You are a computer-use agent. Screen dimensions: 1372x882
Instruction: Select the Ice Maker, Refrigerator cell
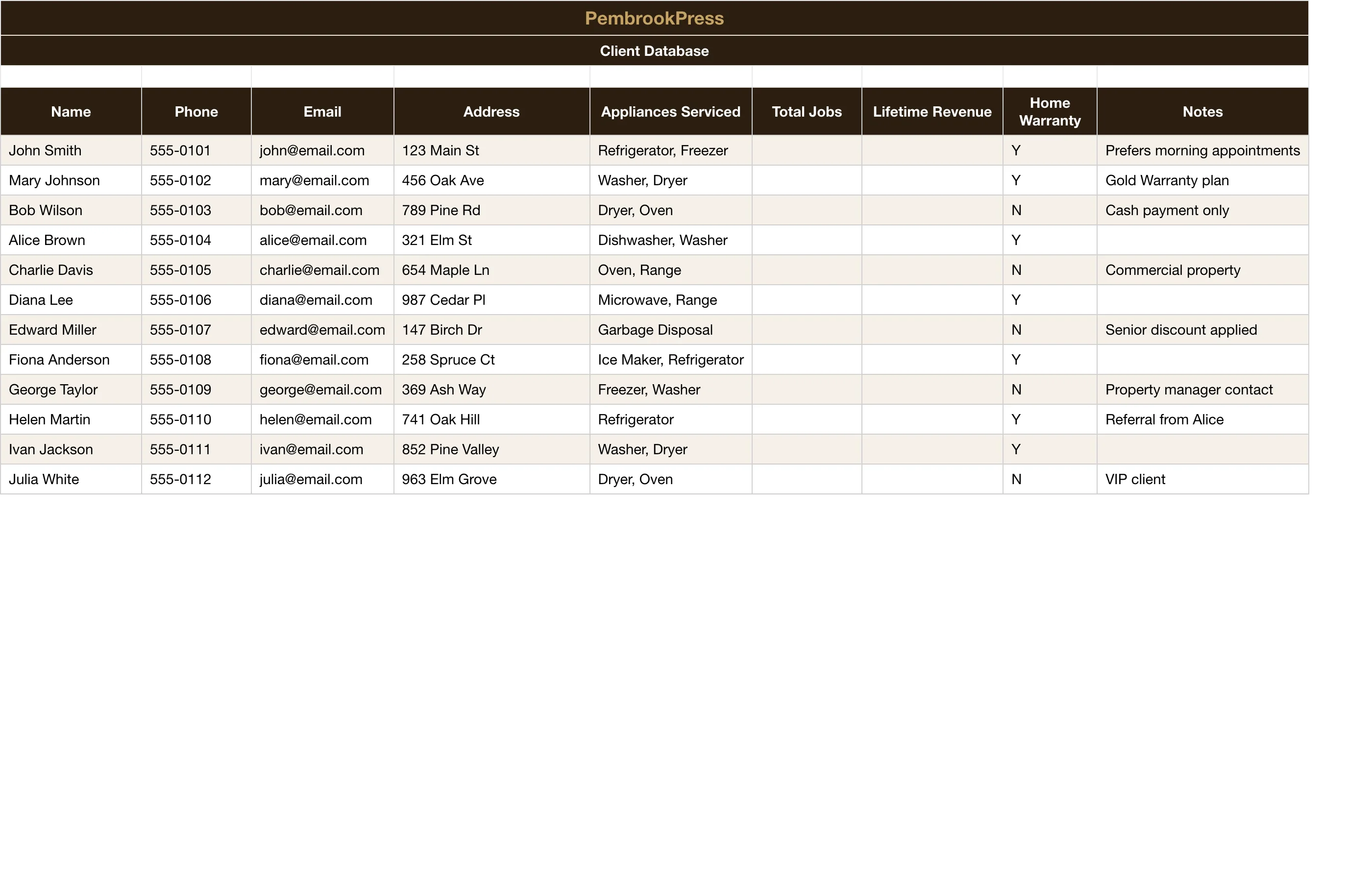click(670, 360)
